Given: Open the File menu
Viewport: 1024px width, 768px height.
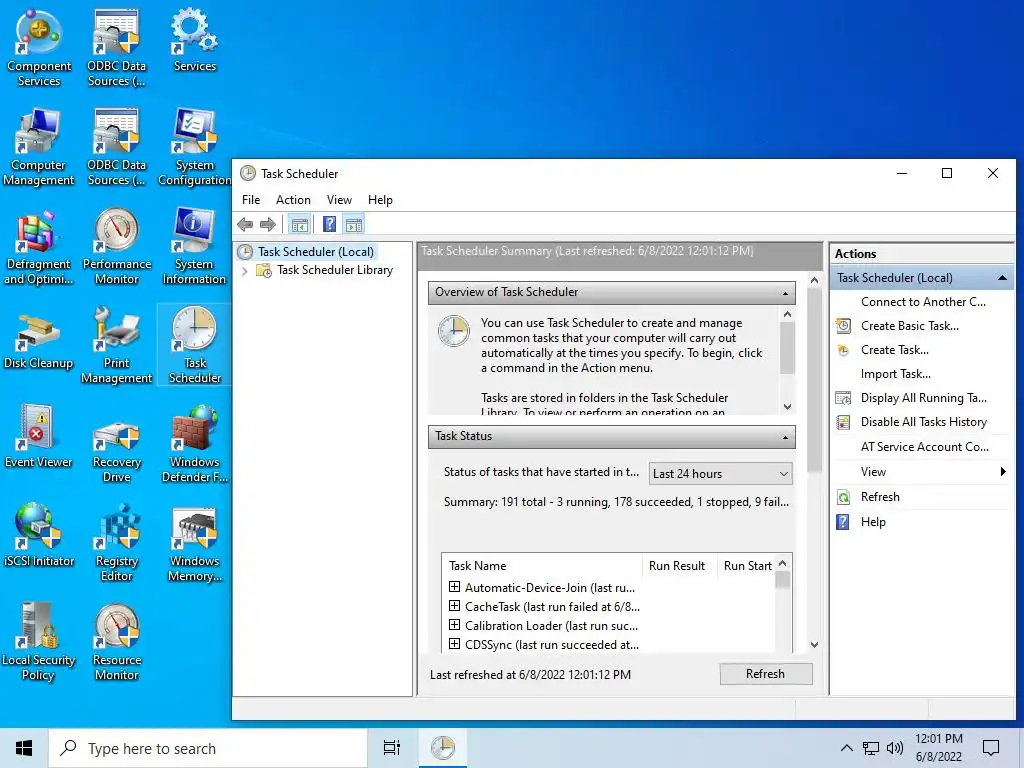Looking at the screenshot, I should 251,200.
